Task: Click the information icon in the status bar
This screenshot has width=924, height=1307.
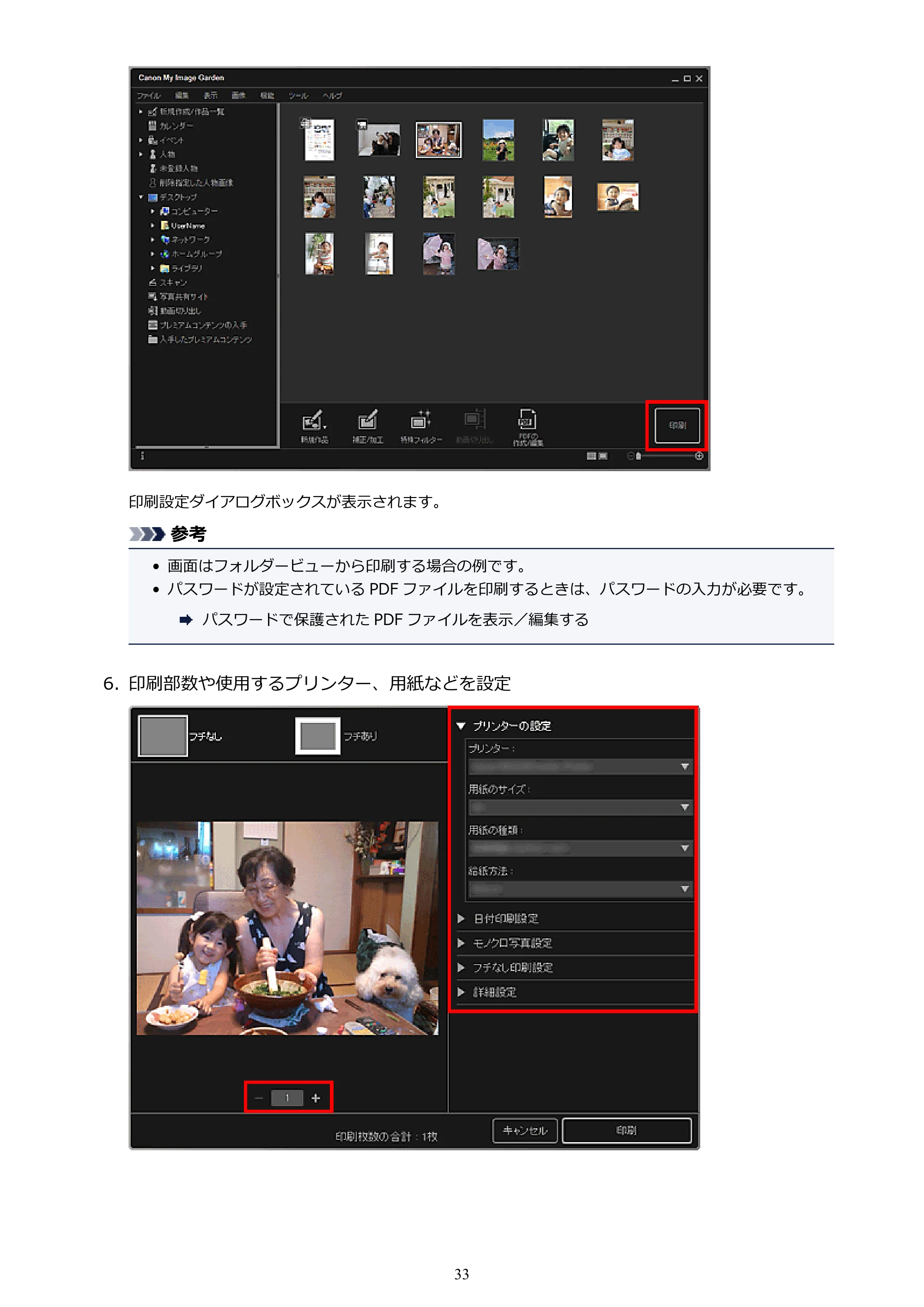Action: 142,456
